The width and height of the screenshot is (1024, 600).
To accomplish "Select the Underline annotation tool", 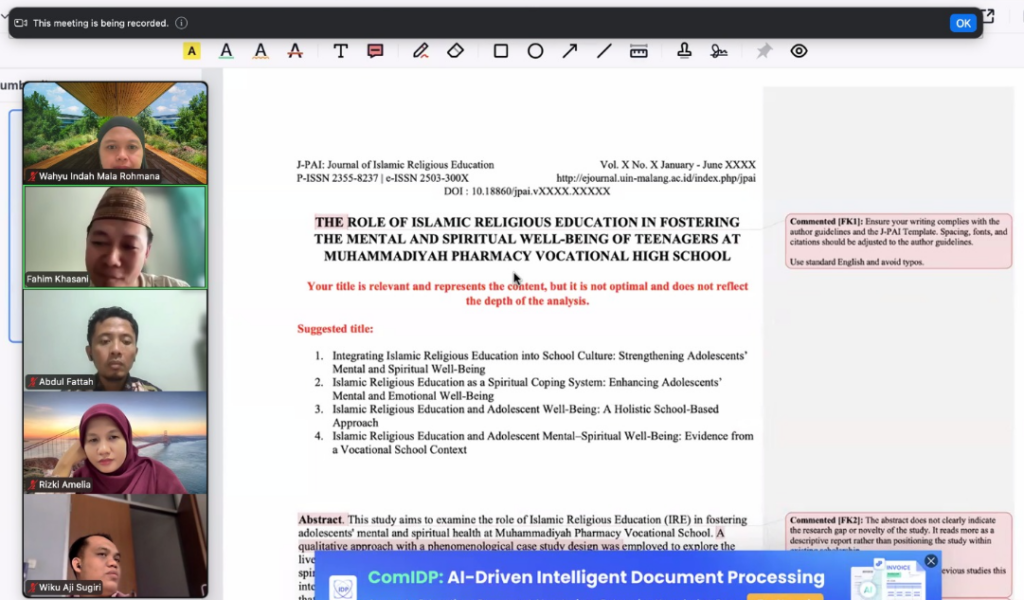I will pos(227,51).
